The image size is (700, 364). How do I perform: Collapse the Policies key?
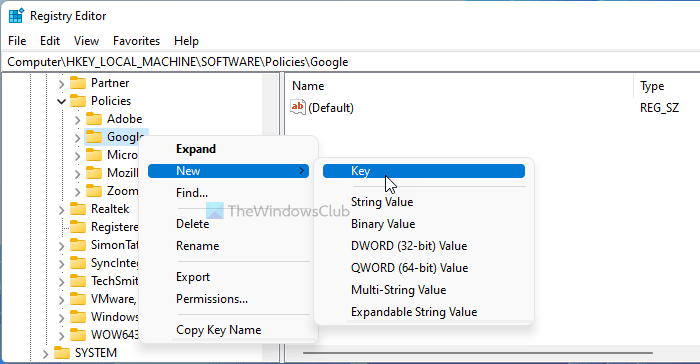tap(61, 101)
